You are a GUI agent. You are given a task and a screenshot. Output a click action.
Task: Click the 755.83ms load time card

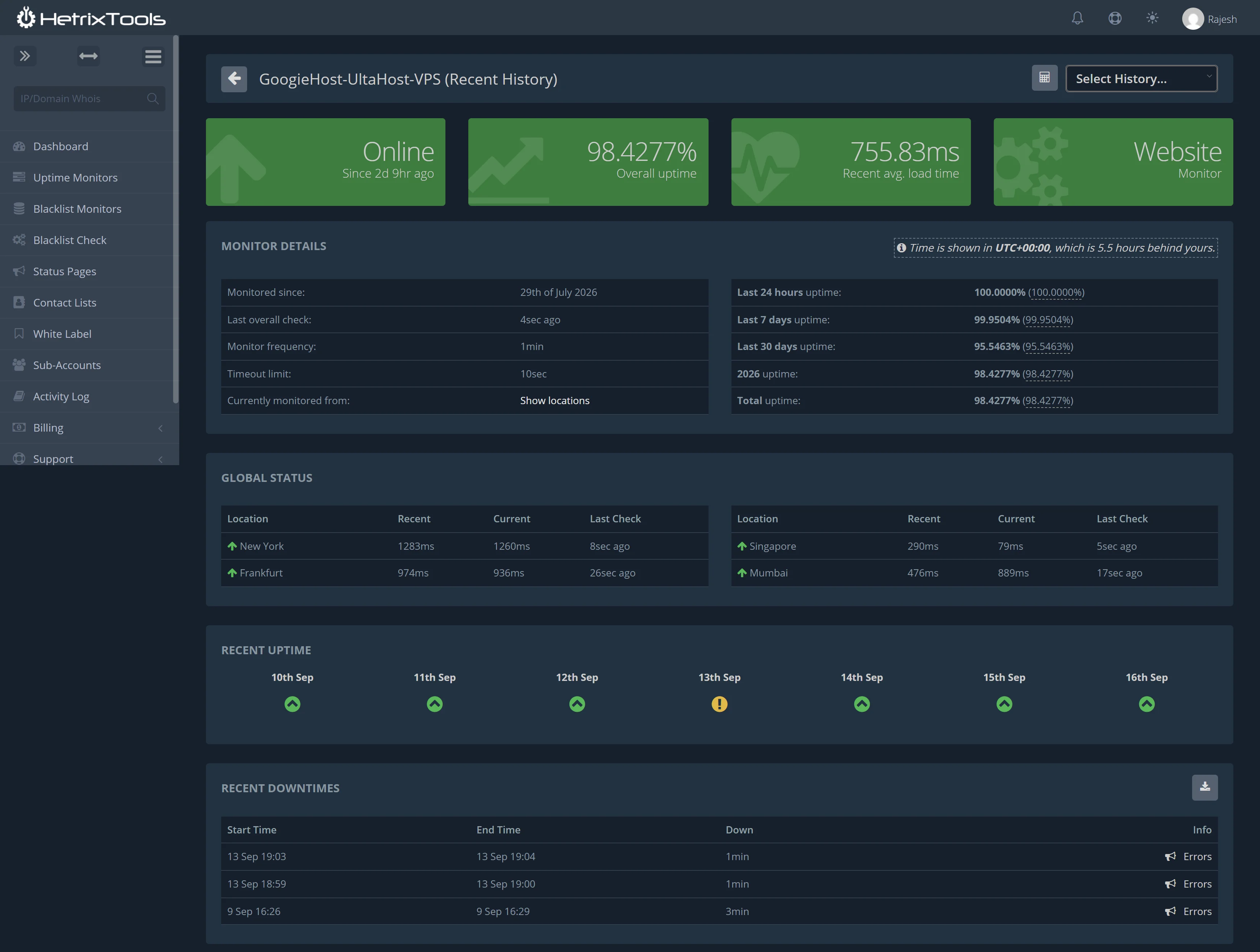851,162
